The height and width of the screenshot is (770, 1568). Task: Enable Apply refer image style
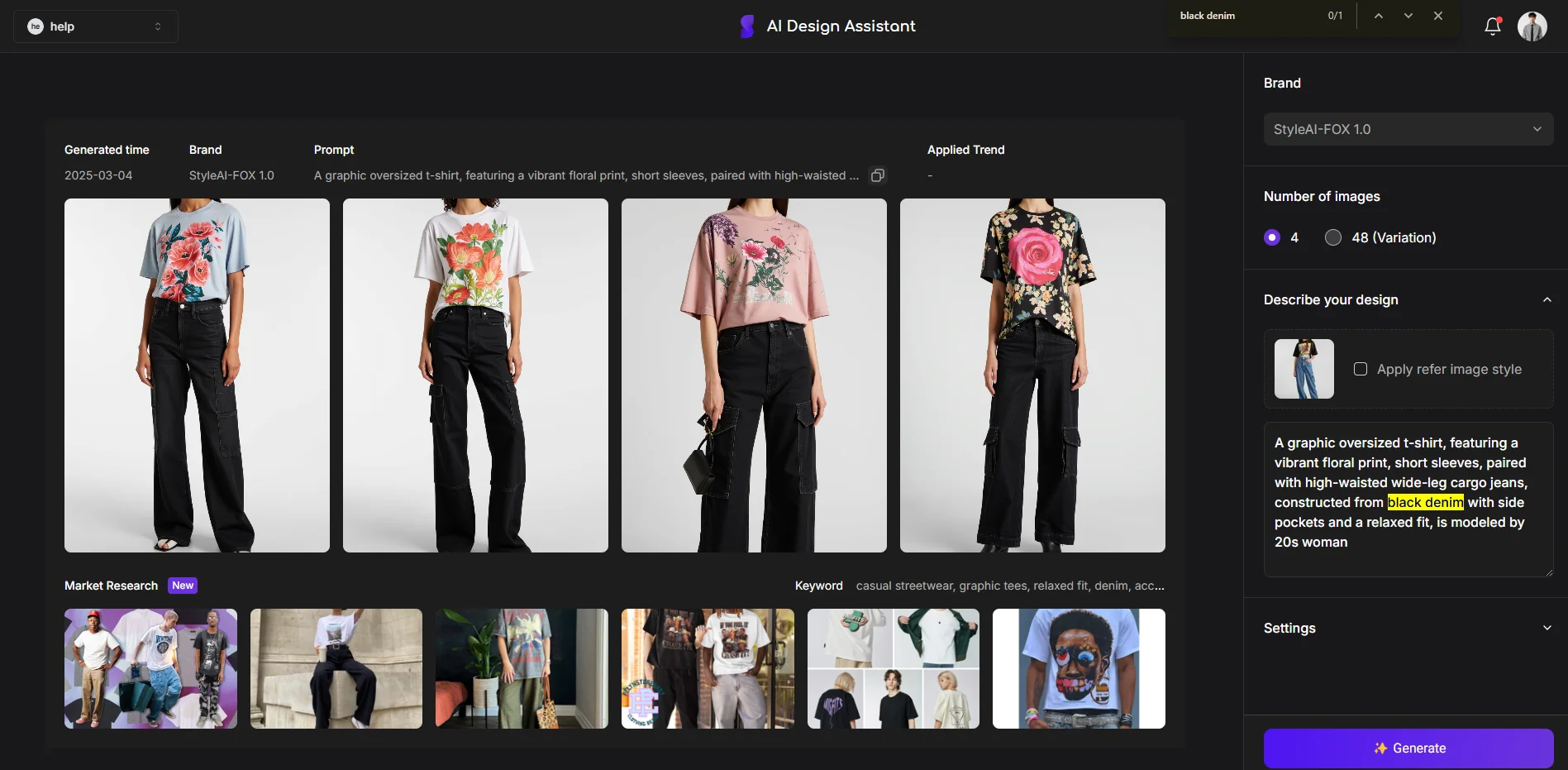[x=1361, y=369]
